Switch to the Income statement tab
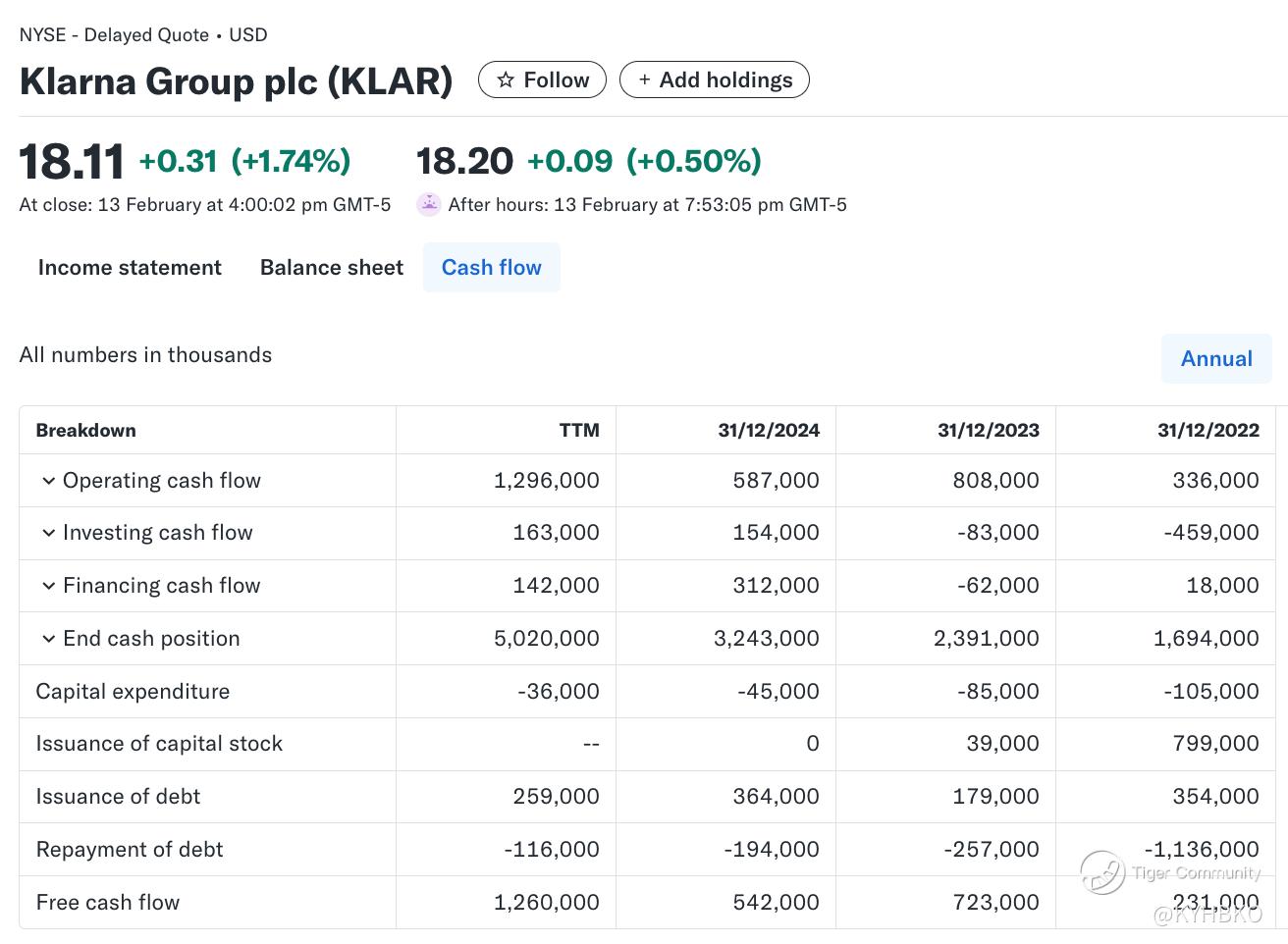The width and height of the screenshot is (1288, 944). pos(130,268)
